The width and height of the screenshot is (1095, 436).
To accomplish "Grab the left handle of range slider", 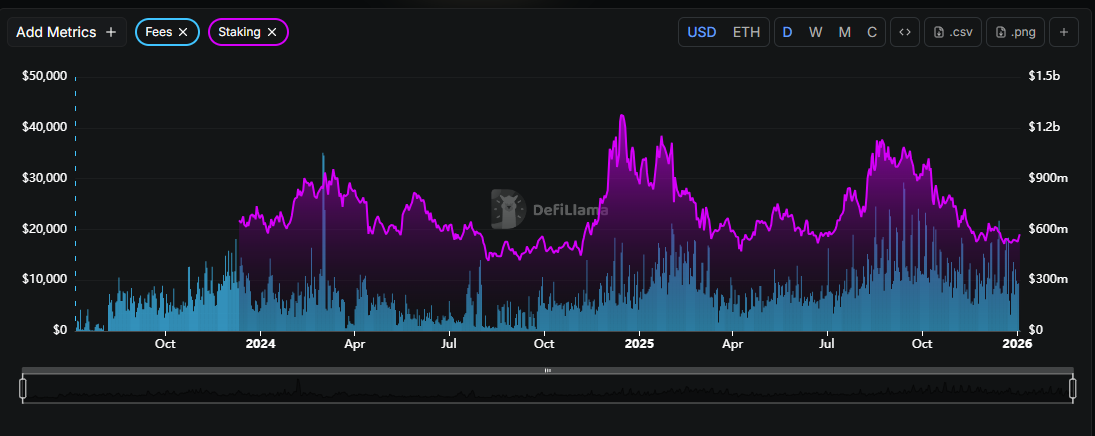I will click(x=23, y=388).
